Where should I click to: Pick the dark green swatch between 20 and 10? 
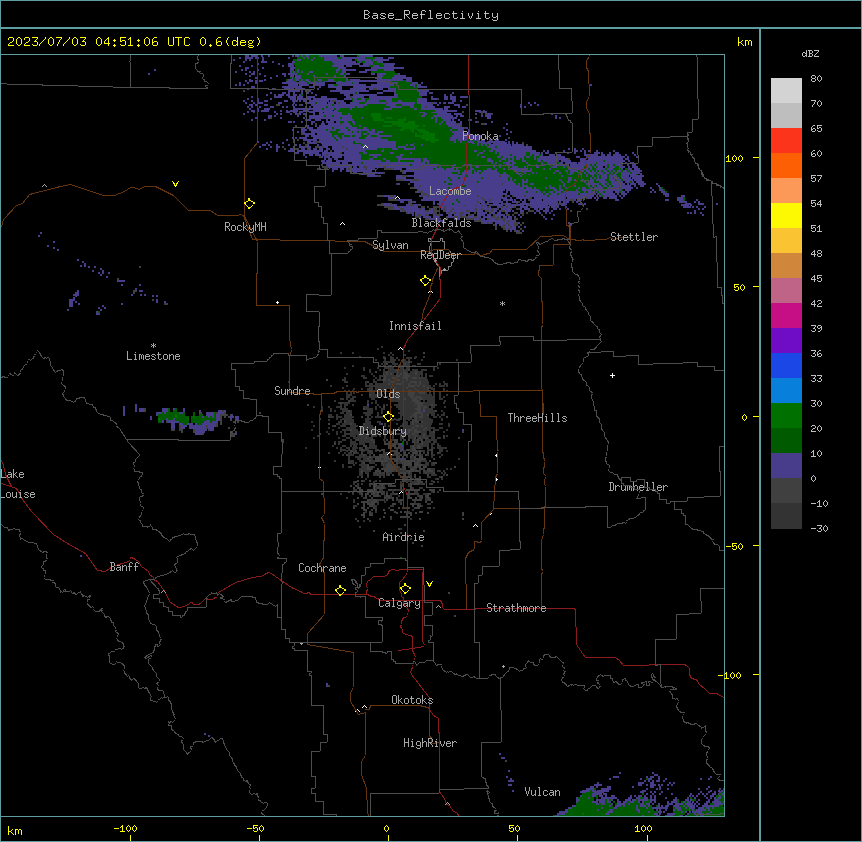click(786, 441)
